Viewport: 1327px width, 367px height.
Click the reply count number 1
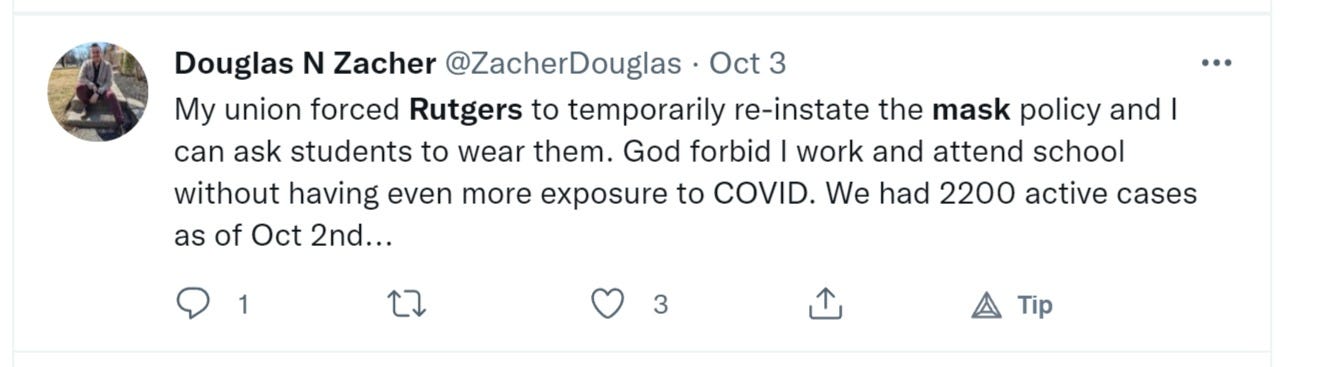click(x=242, y=305)
